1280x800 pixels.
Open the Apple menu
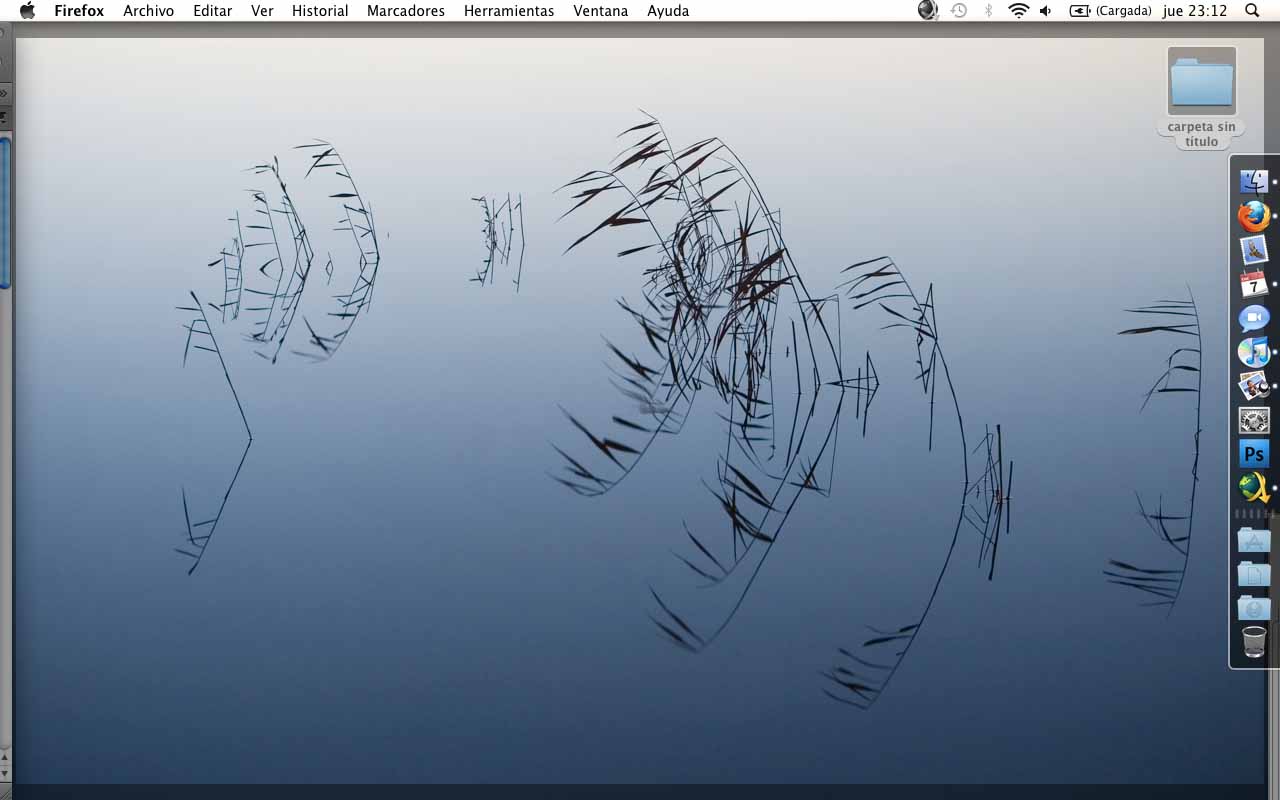(x=27, y=11)
